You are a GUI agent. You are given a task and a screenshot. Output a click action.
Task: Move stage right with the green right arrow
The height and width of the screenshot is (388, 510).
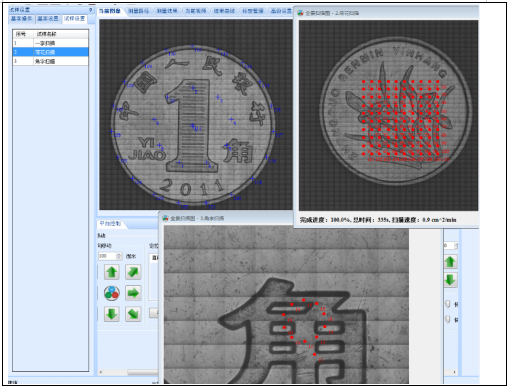[x=133, y=293]
